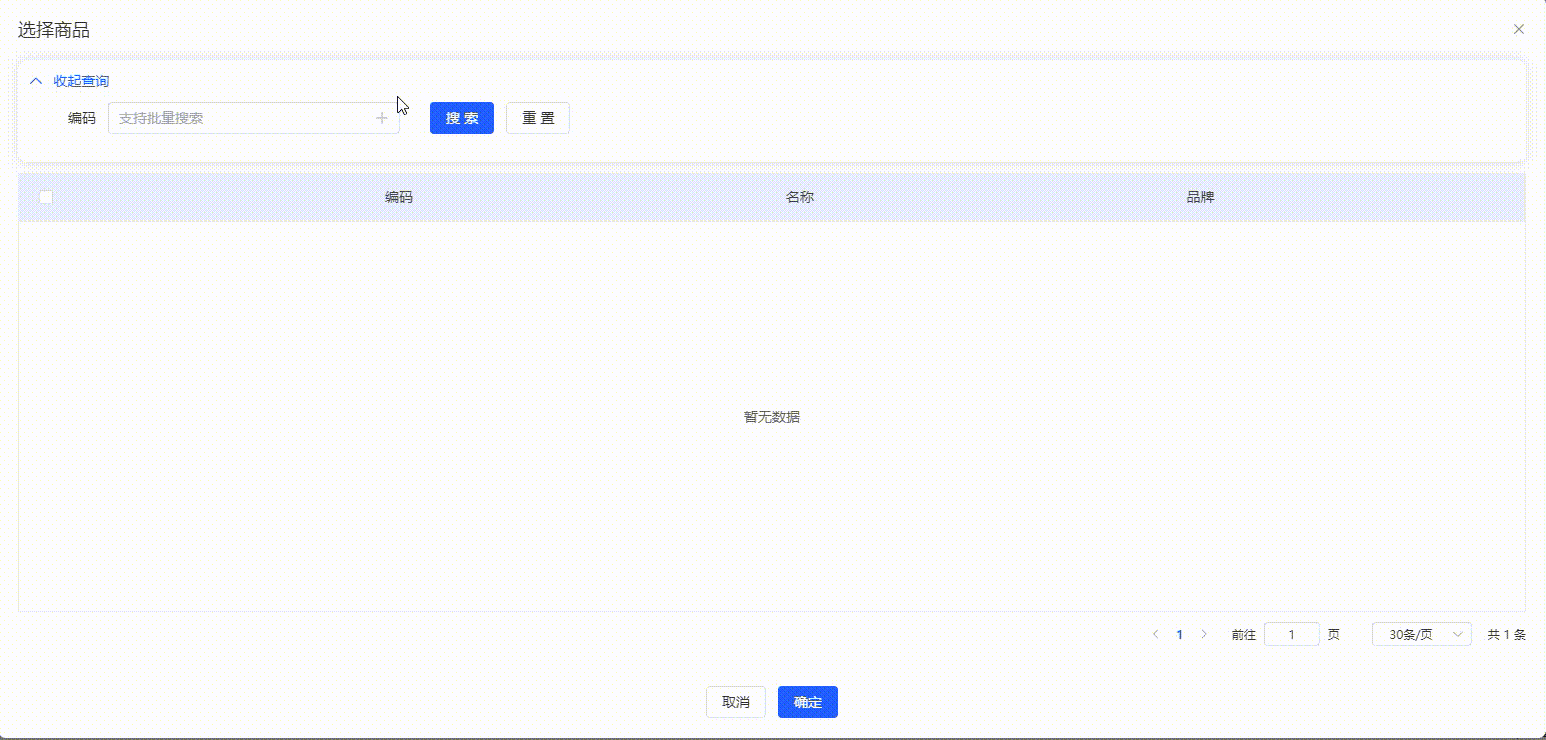Toggle the select-all checkbox in table header
The width and height of the screenshot is (1546, 740).
[45, 197]
